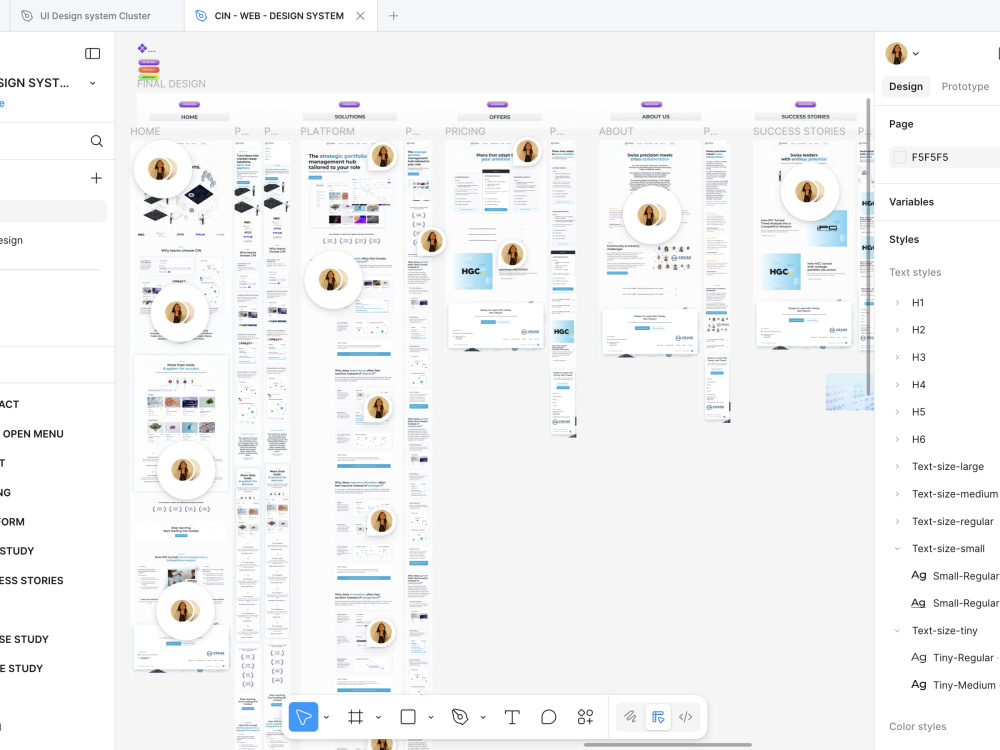Select the Frame tool
Viewport: 1000px width, 750px height.
[x=355, y=717]
